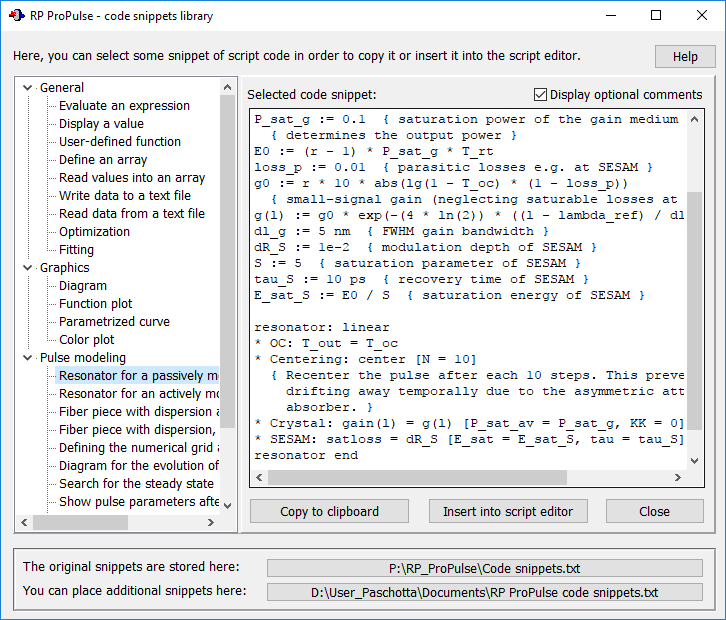
Task: Open the Help button
Action: pyautogui.click(x=685, y=56)
